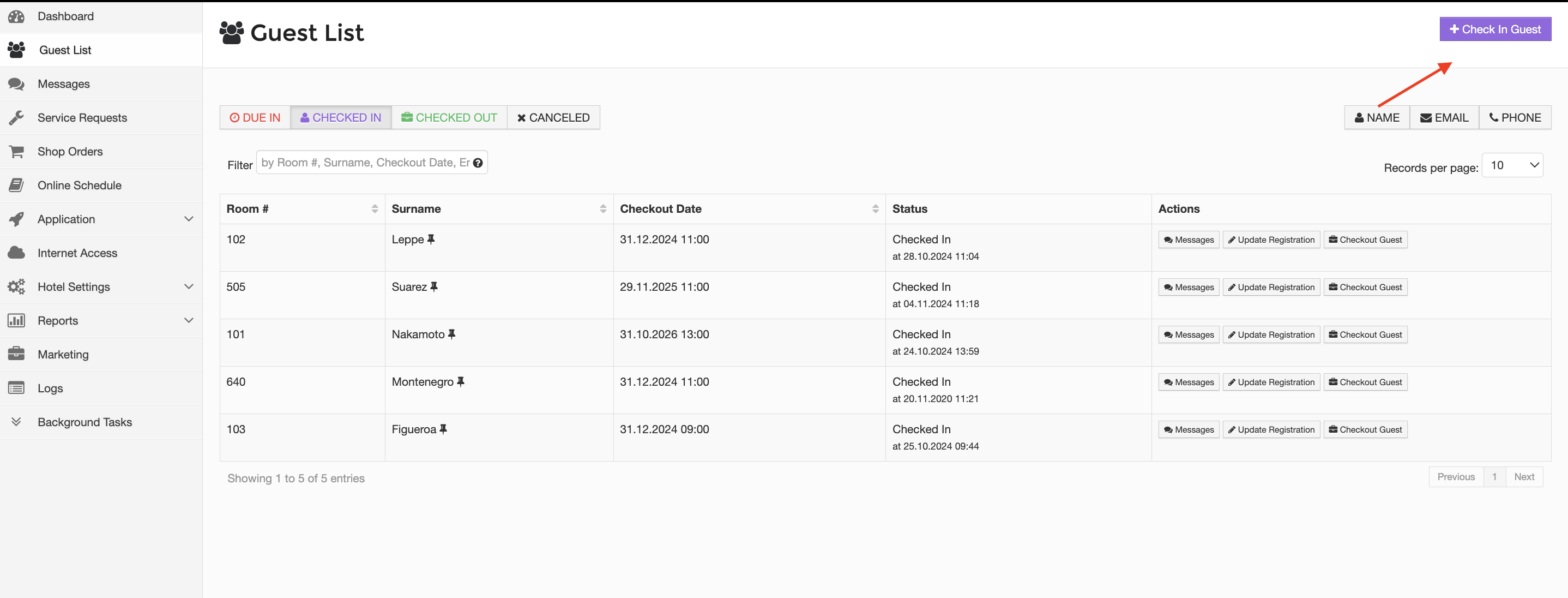Screen dimensions: 1568x598
Task: Checkout Guest Suarez in room 505
Action: [x=1365, y=288]
